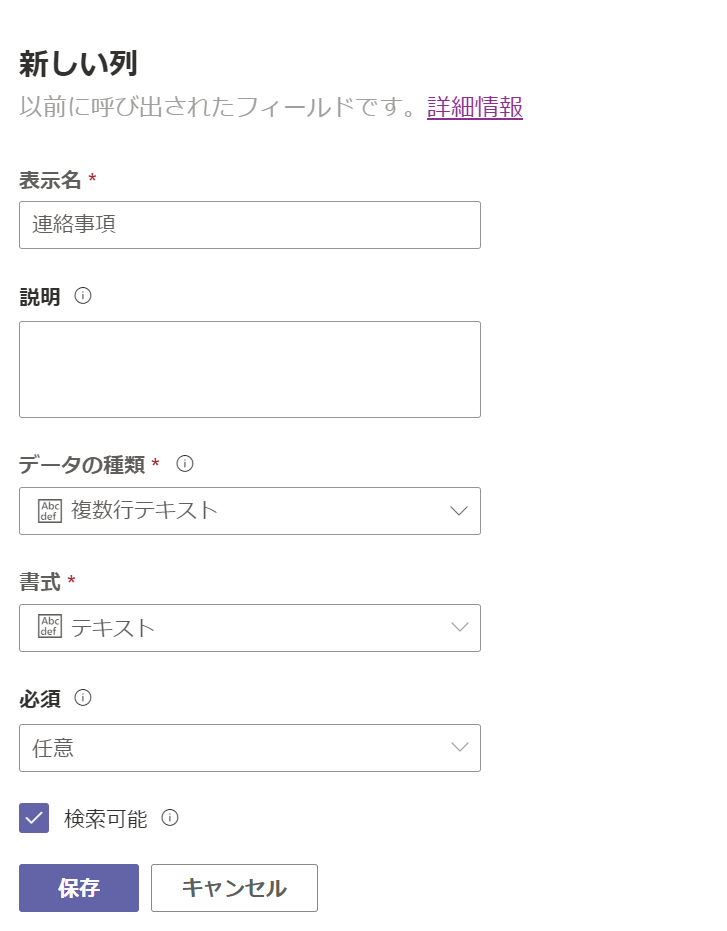This screenshot has height=931, width=727.
Task: Open the 書式 dropdown showing テキスト
Action: pos(250,628)
